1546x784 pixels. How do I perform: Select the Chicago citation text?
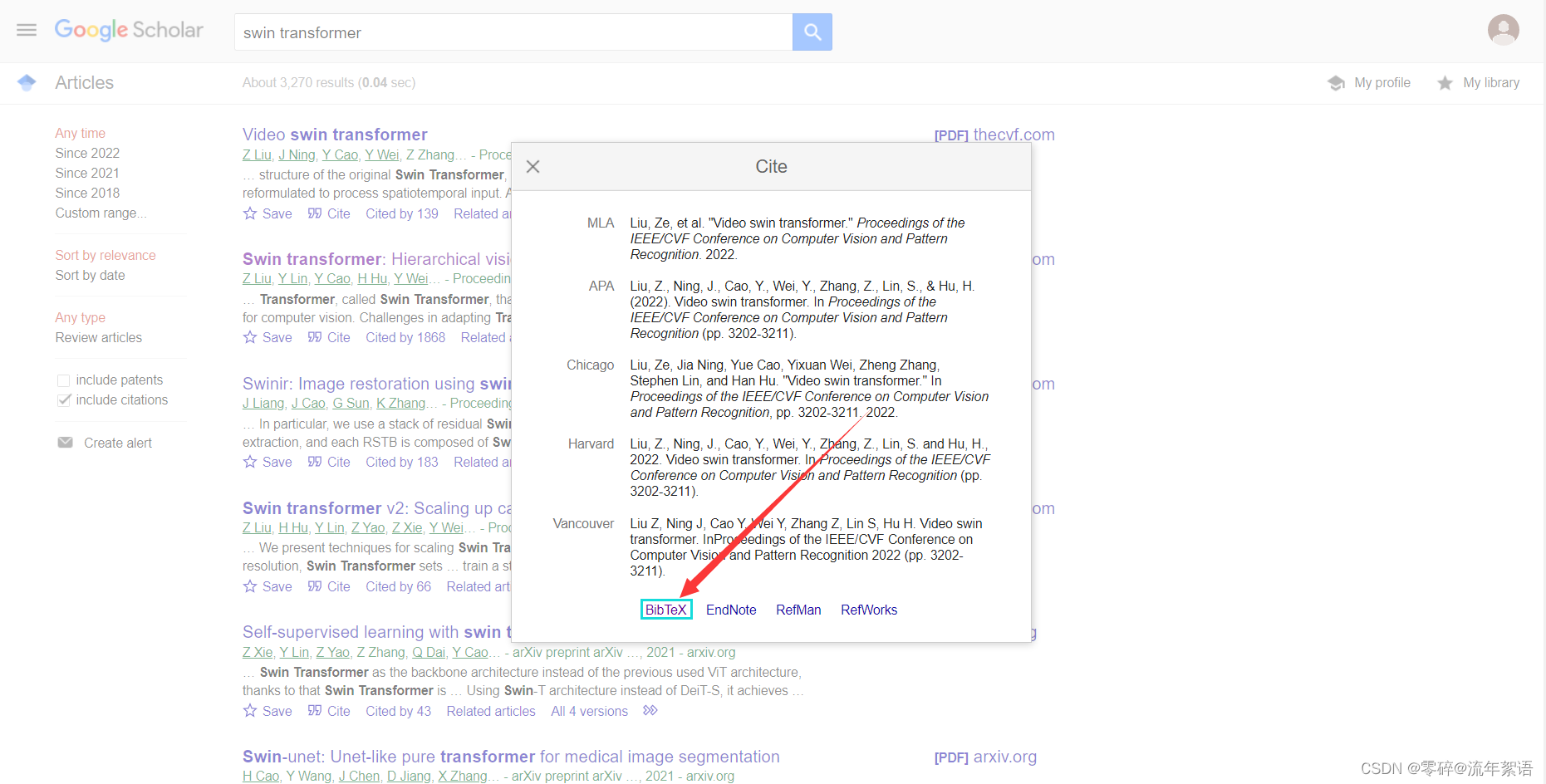pos(810,389)
